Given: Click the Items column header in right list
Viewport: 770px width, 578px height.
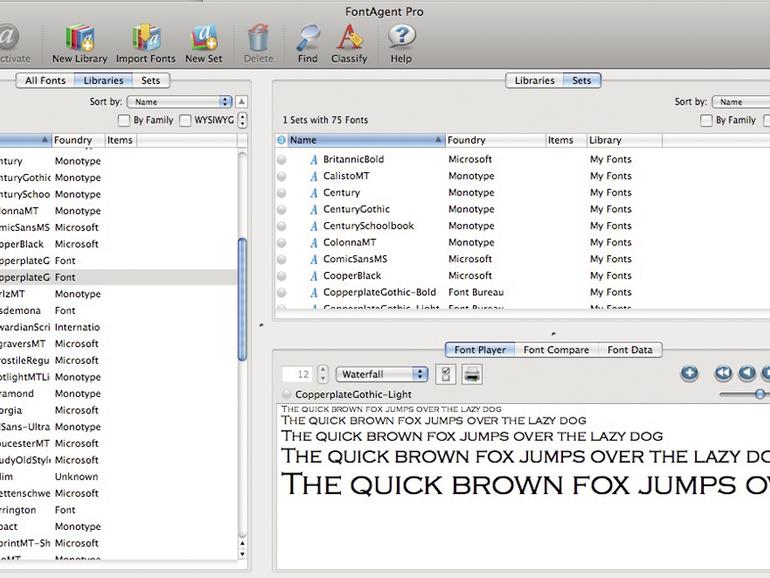Looking at the screenshot, I should coord(566,140).
